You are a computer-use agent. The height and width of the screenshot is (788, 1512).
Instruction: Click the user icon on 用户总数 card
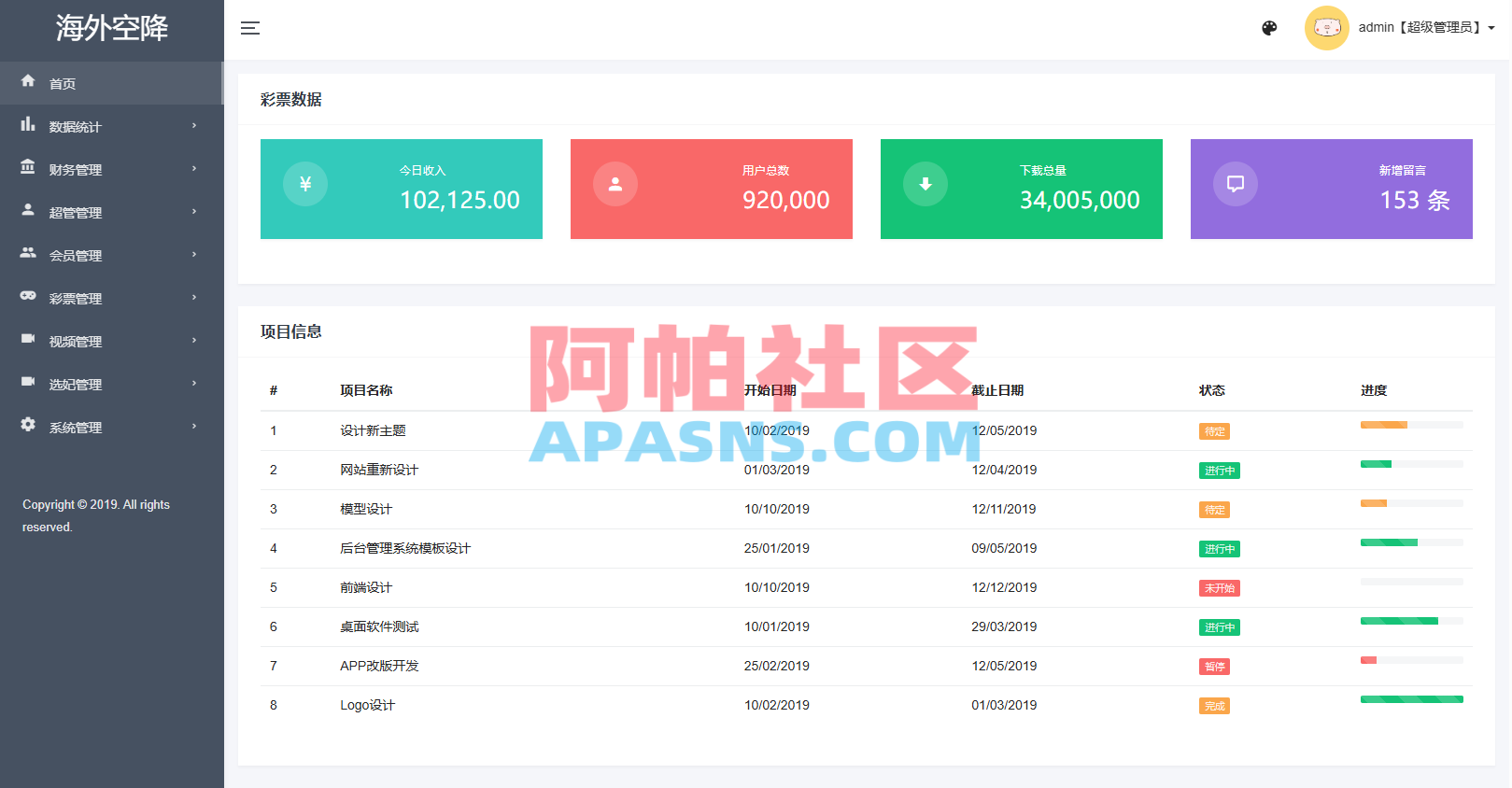click(x=615, y=184)
